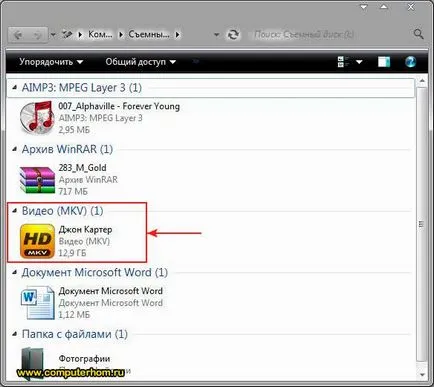This screenshot has height=387, width=434.
Task: Close the Explorer window
Action: [x=411, y=7]
